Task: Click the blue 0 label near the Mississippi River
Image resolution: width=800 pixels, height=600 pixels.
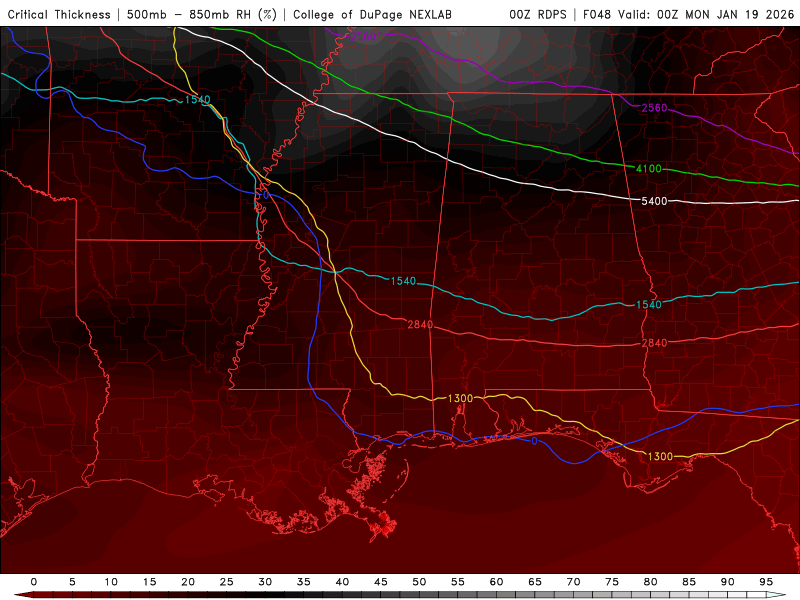Action: click(x=265, y=195)
